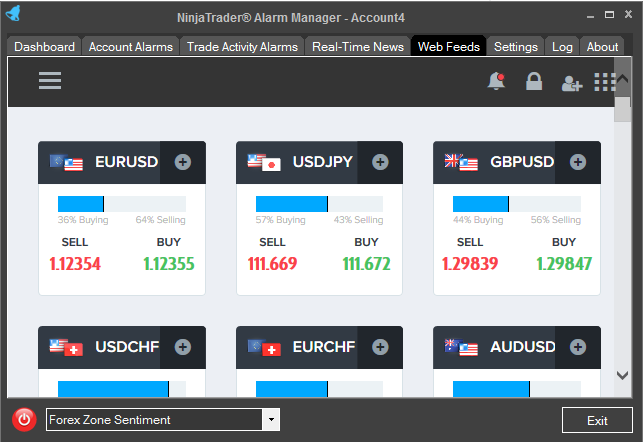This screenshot has width=644, height=442.
Task: Click the scrollbar up arrow
Action: click(x=623, y=78)
